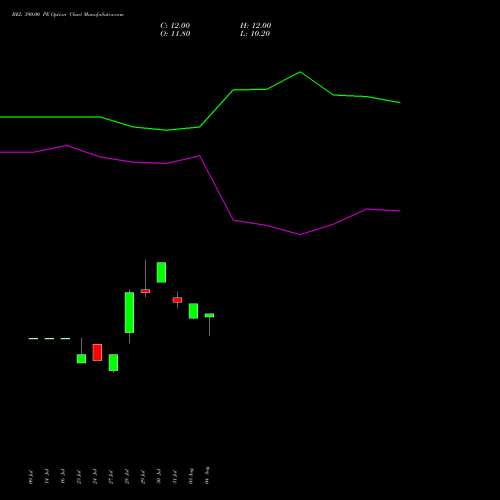This screenshot has width=500, height=500.
Task: Click the "31 Jul" date axis label
Action: (175, 477)
